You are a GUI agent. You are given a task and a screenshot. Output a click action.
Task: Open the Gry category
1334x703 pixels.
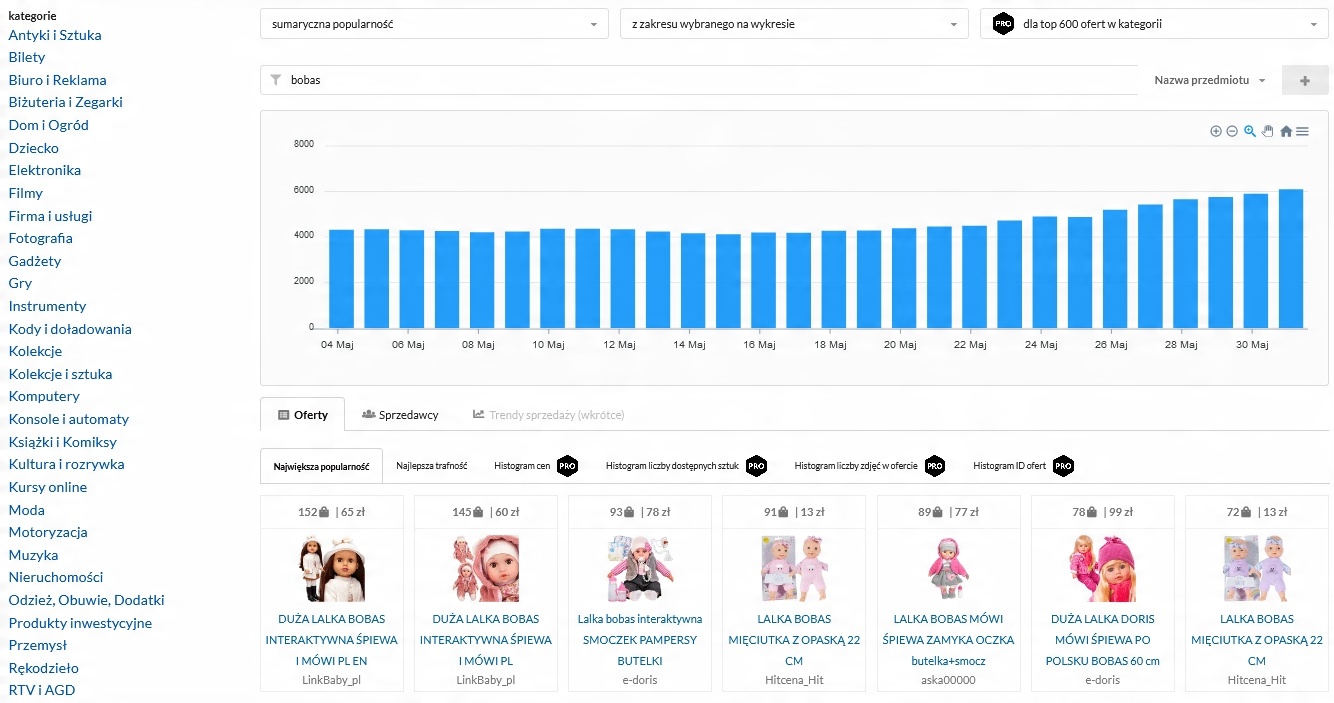coord(20,283)
